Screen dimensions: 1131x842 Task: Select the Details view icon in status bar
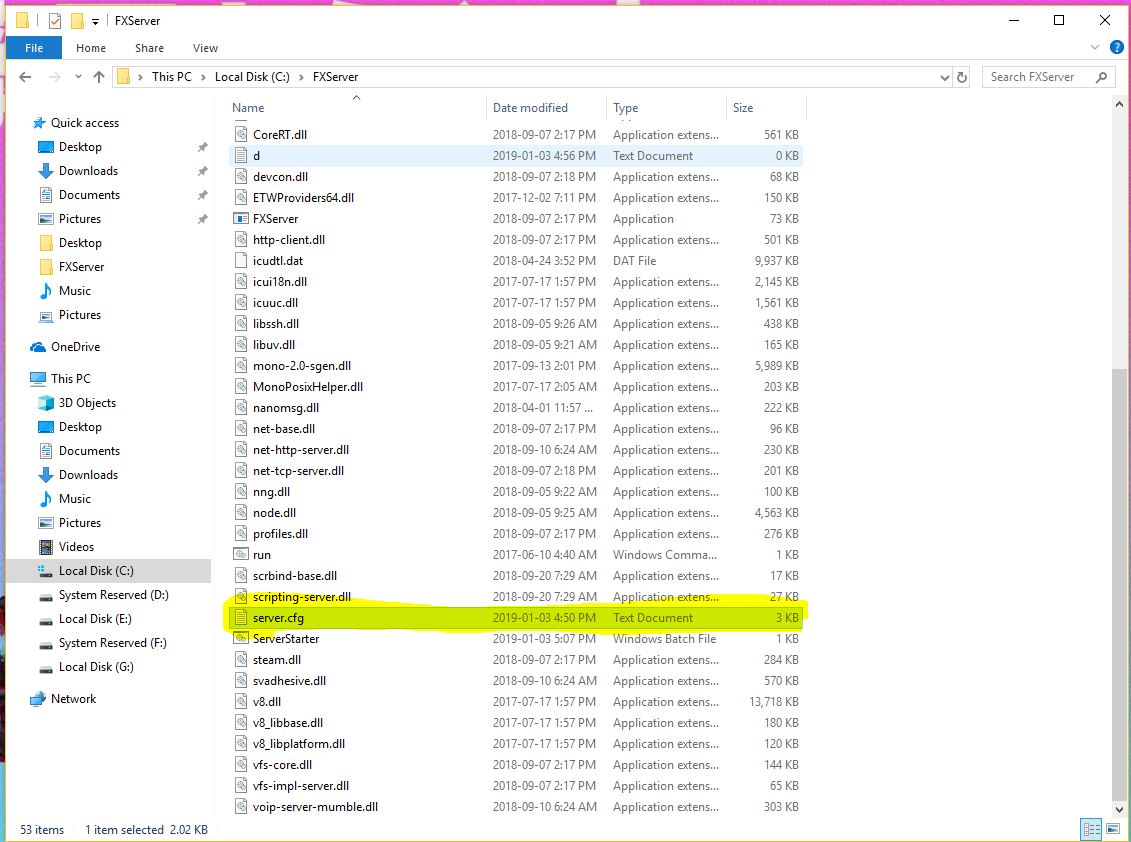[1092, 829]
